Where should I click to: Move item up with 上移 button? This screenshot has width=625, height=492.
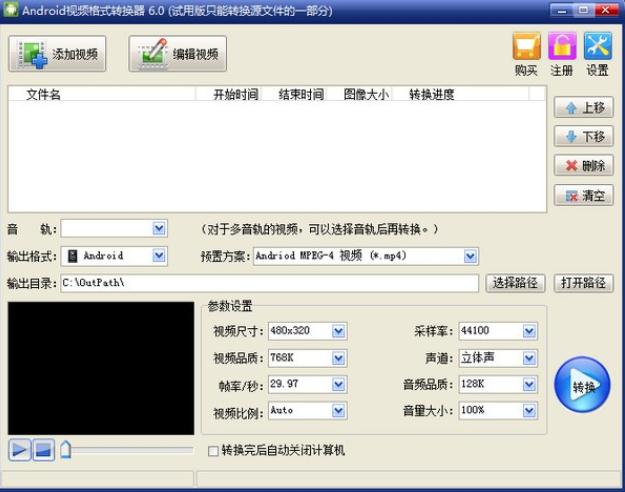tap(584, 108)
